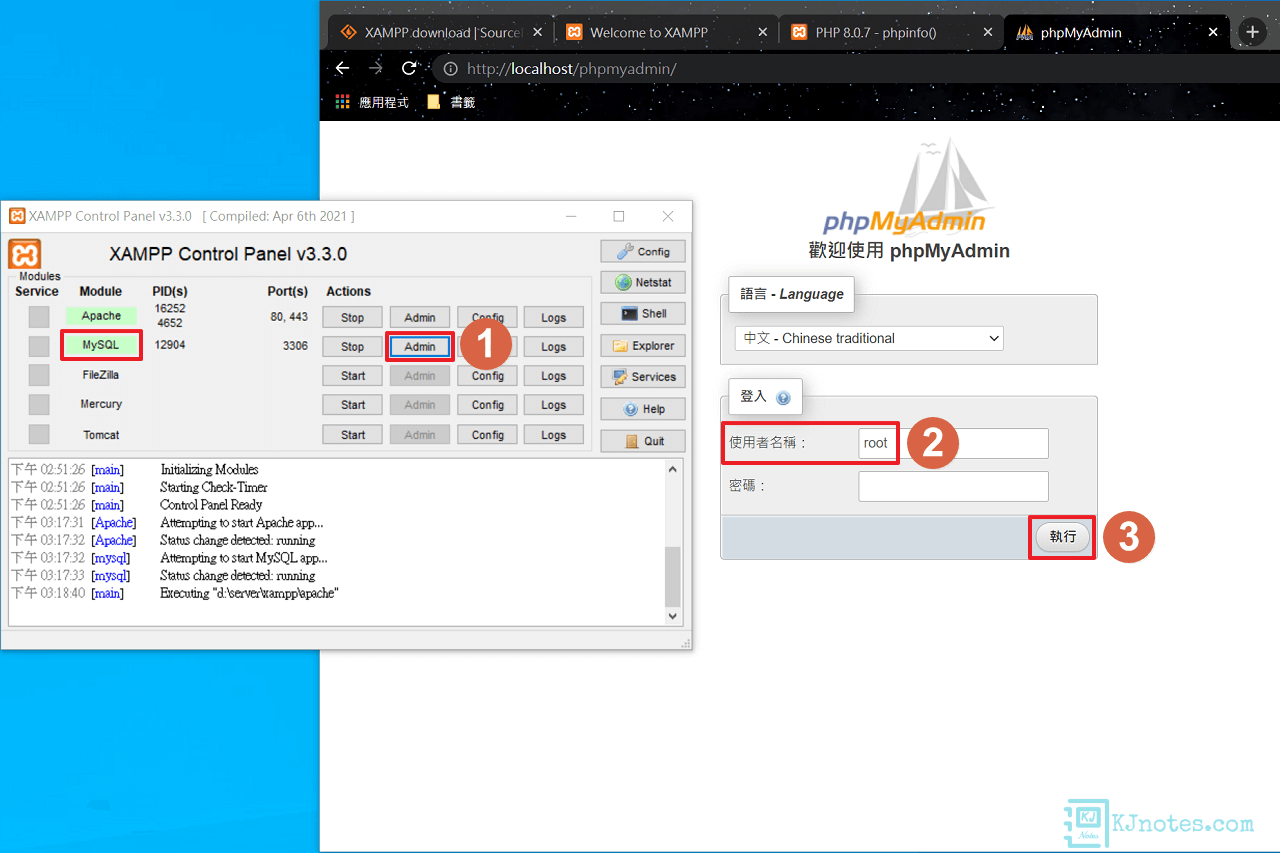The image size is (1280, 853).
Task: Click the browser back arrow
Action: coord(342,68)
